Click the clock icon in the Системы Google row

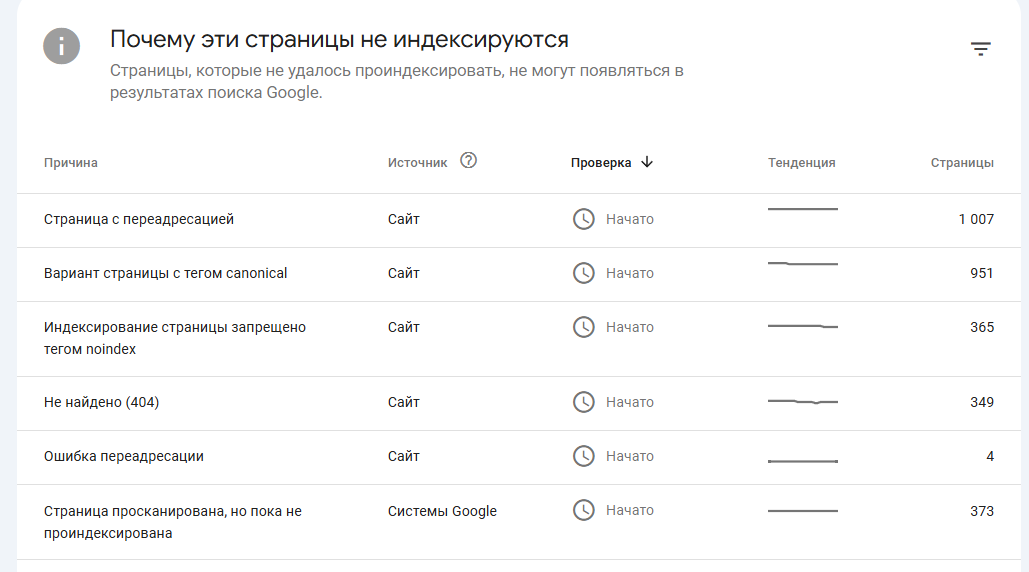(x=583, y=510)
